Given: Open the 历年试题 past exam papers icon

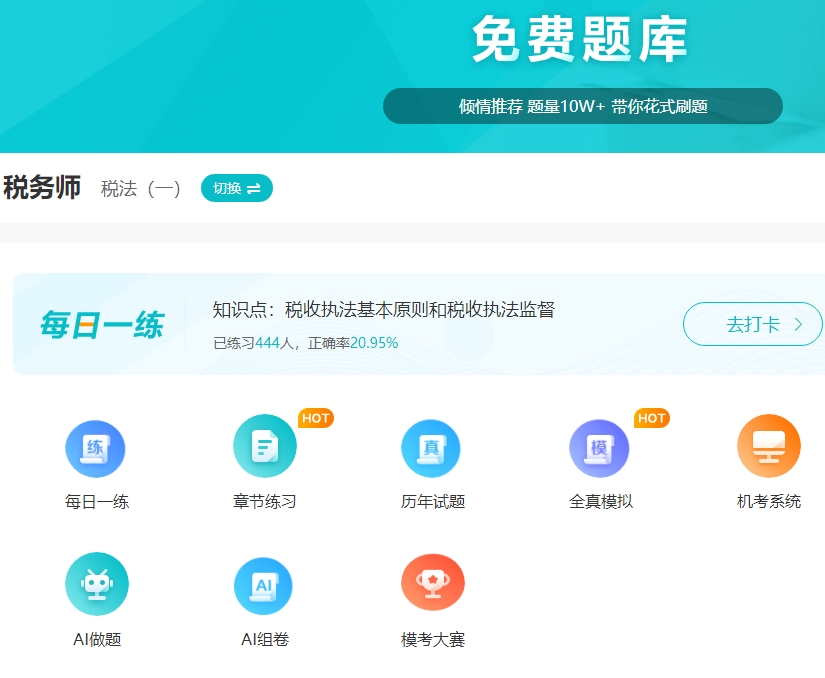Looking at the screenshot, I should [432, 456].
